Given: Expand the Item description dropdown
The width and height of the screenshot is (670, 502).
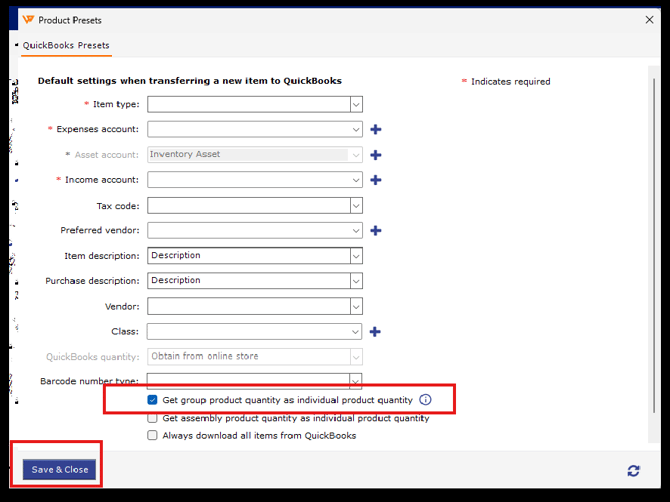Looking at the screenshot, I should coord(356,256).
